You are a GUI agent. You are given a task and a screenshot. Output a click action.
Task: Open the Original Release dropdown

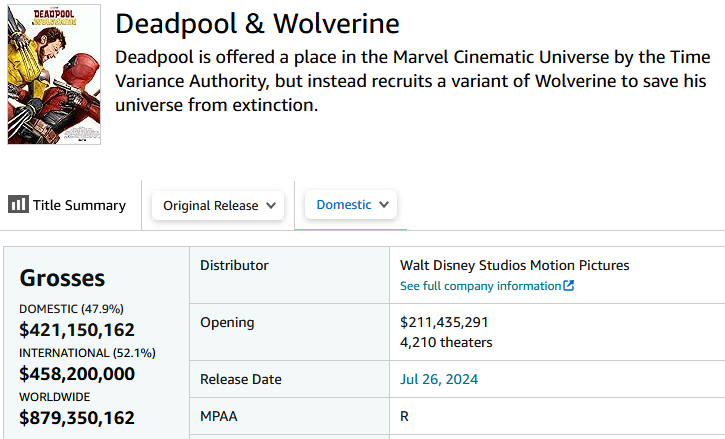pos(218,205)
